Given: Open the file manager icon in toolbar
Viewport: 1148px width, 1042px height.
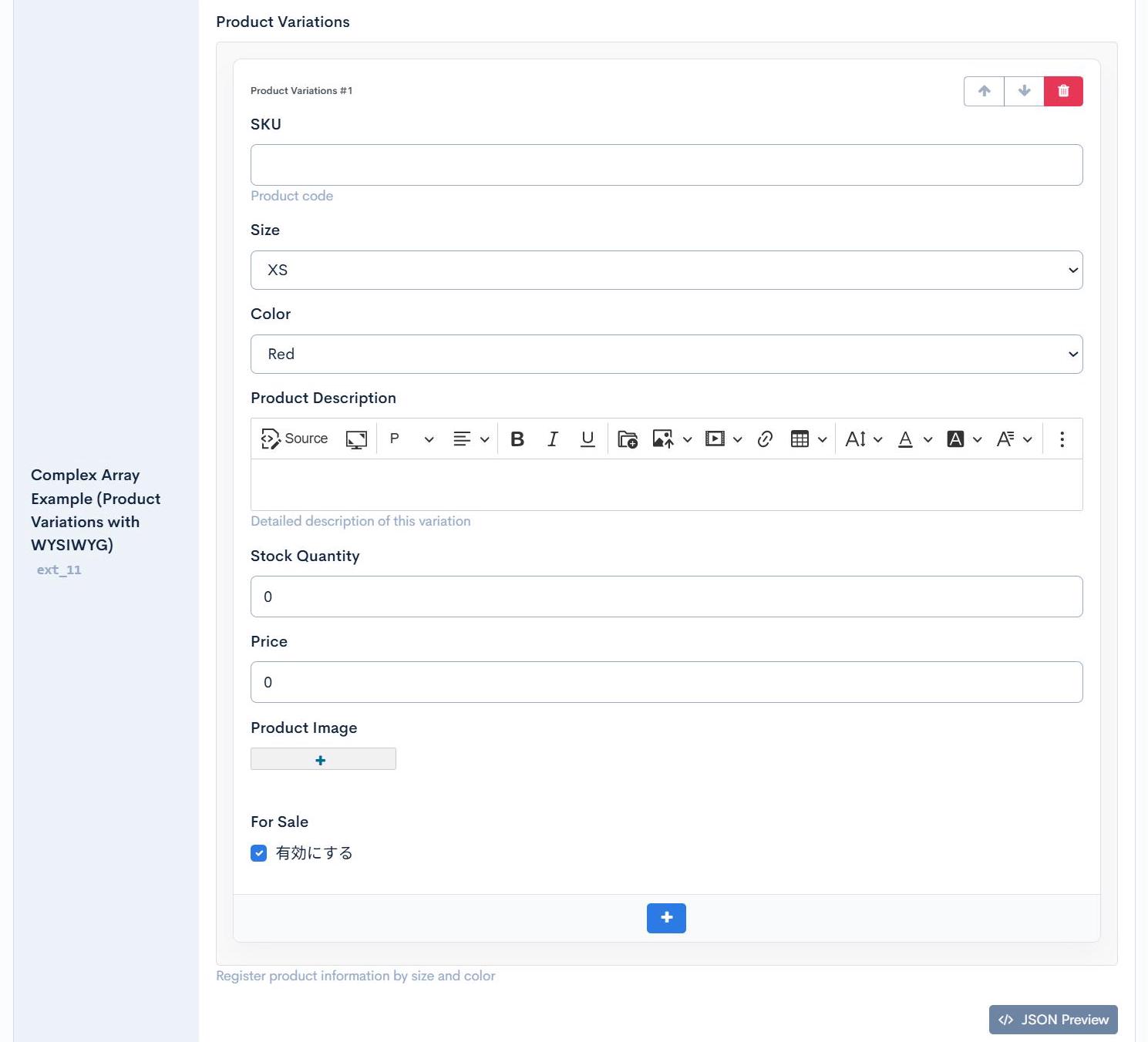Looking at the screenshot, I should tap(628, 439).
